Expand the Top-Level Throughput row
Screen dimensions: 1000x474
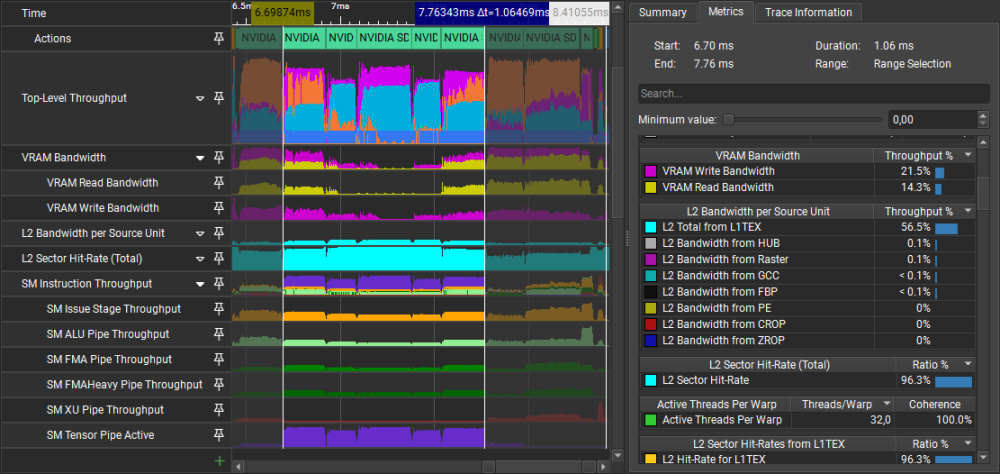[x=200, y=99]
